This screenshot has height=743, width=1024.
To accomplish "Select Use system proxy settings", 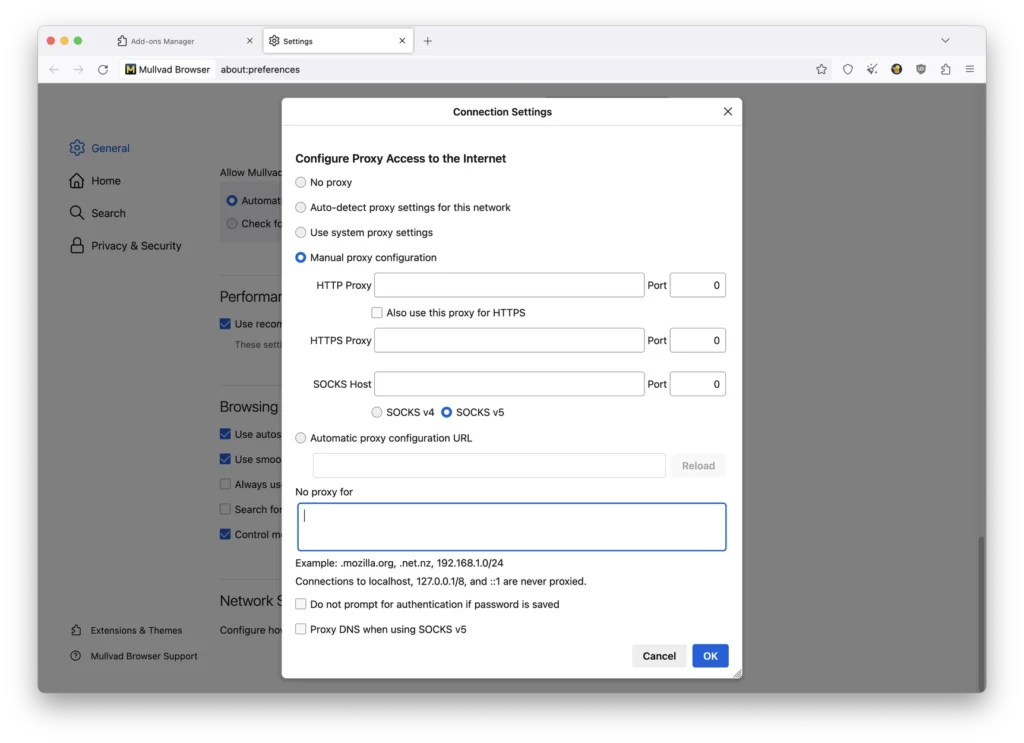I will pyautogui.click(x=300, y=232).
